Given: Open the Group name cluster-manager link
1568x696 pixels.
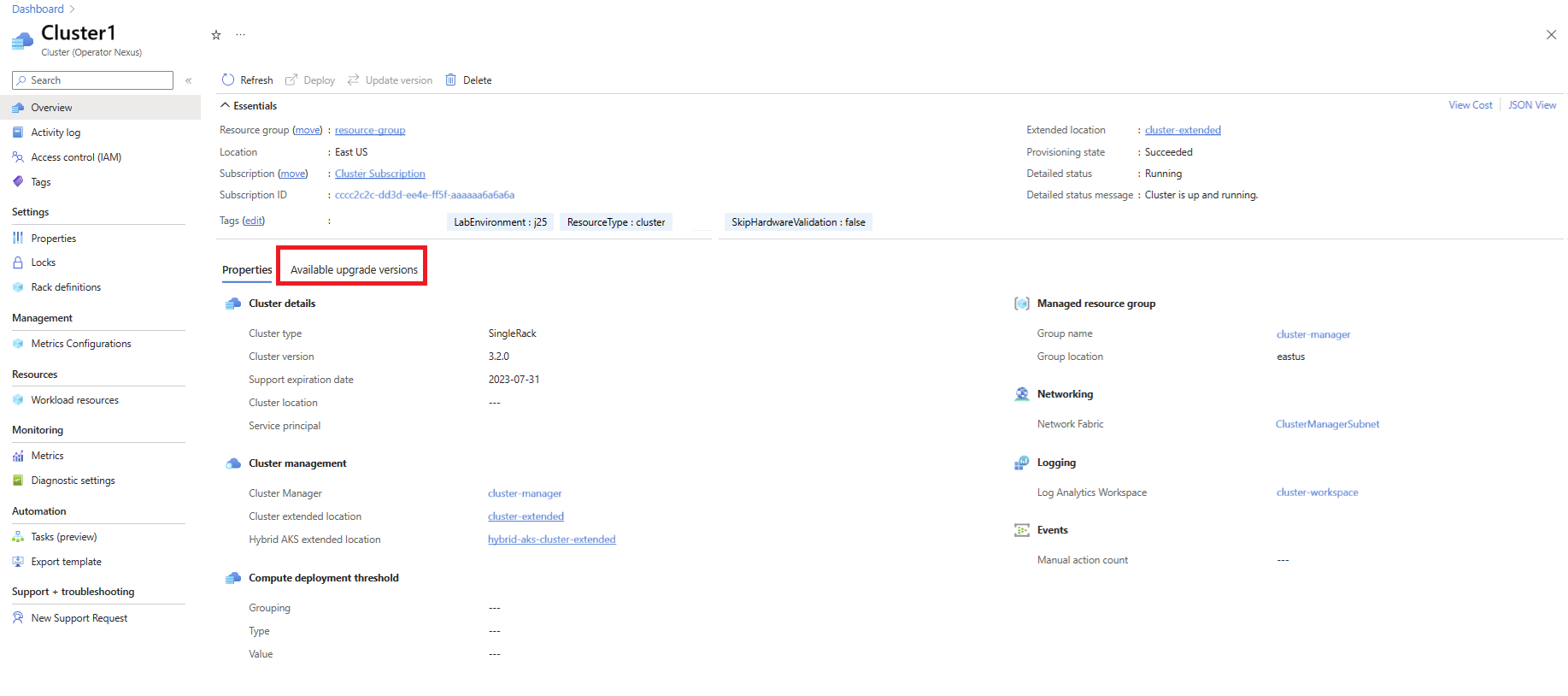Looking at the screenshot, I should coord(1313,334).
